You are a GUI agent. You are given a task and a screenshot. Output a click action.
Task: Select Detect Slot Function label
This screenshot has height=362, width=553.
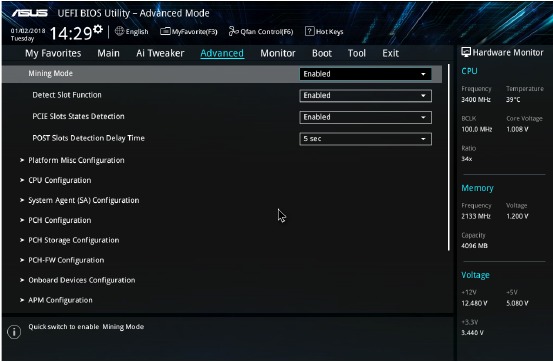tap(67, 95)
